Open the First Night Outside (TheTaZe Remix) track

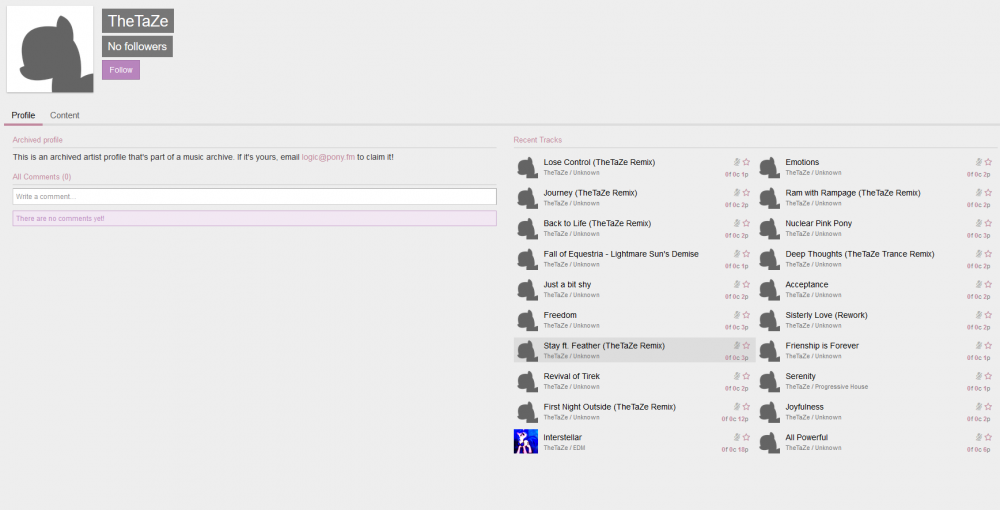coord(609,407)
